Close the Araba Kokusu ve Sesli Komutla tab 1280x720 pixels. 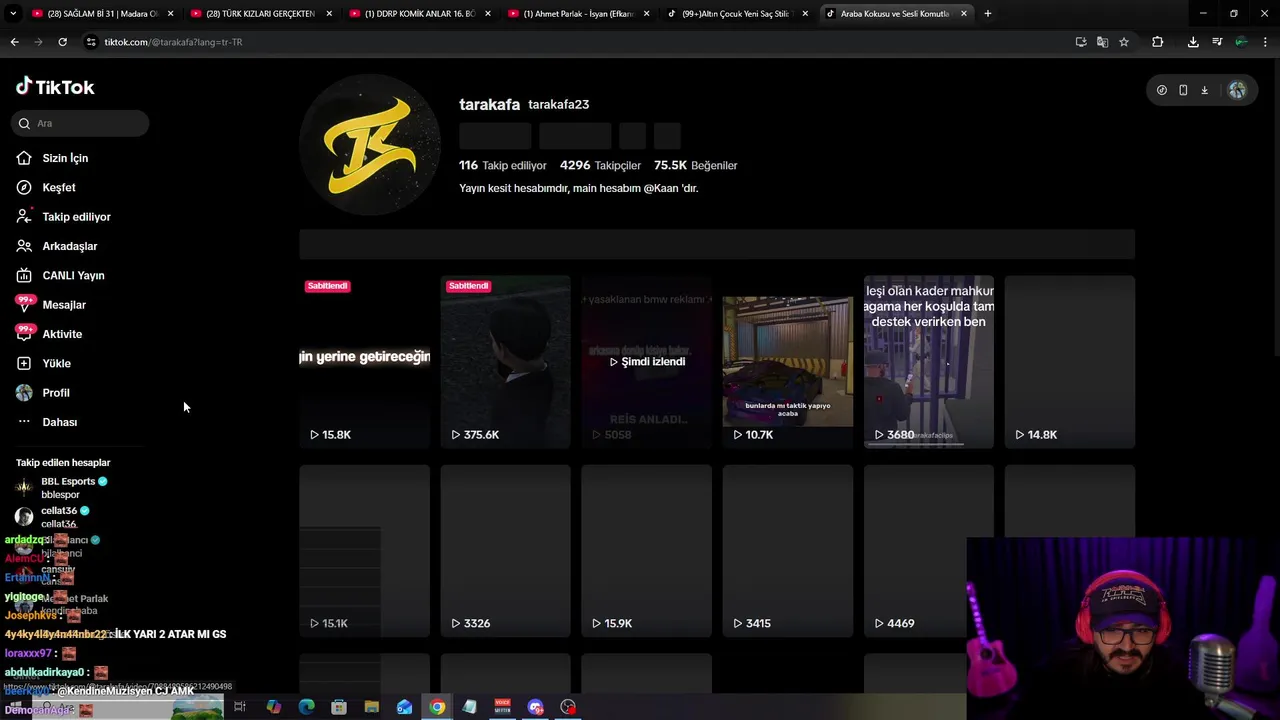click(x=964, y=14)
